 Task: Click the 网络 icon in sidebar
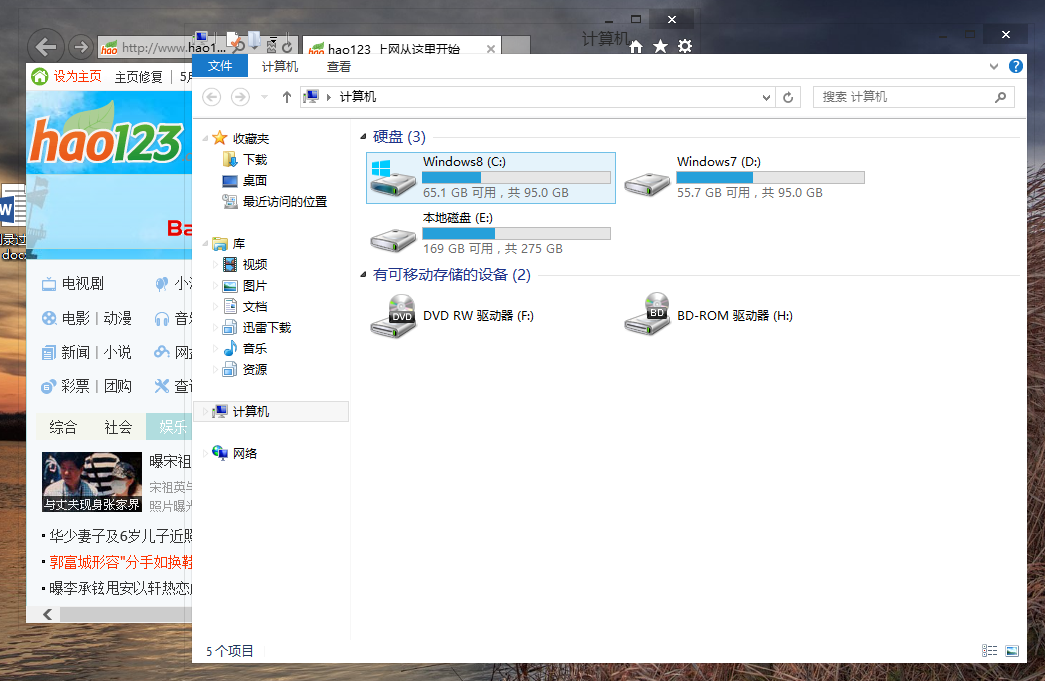pyautogui.click(x=240, y=452)
